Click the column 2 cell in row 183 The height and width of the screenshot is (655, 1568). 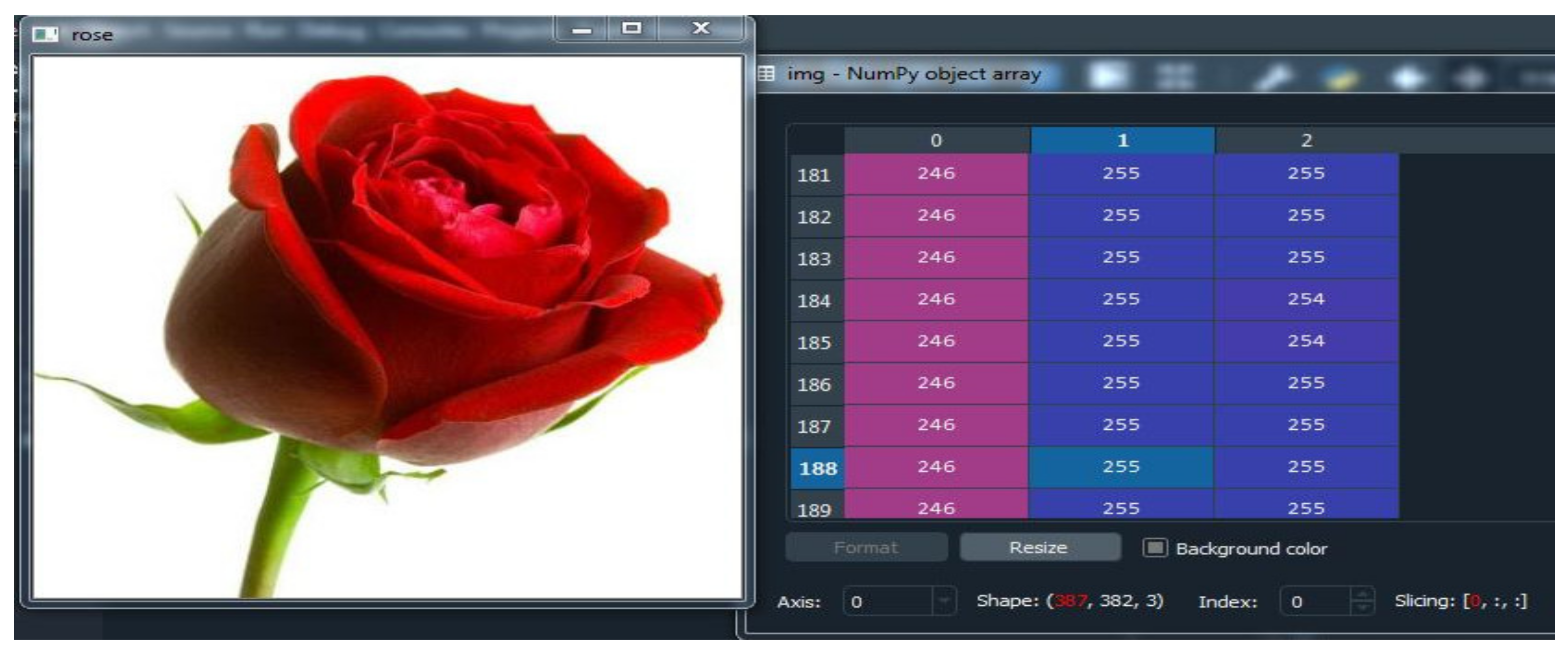click(x=1306, y=258)
